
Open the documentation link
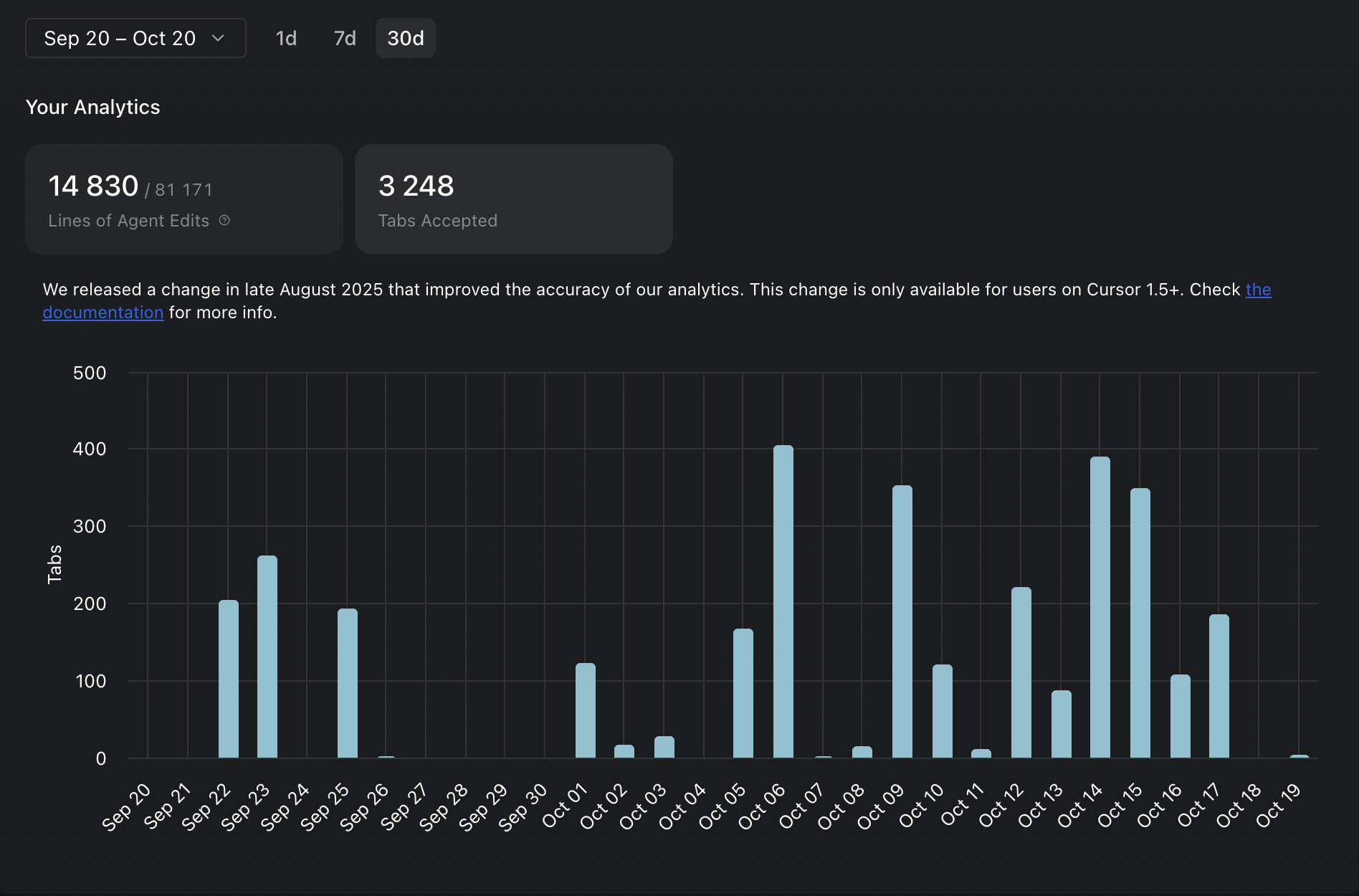(x=102, y=313)
